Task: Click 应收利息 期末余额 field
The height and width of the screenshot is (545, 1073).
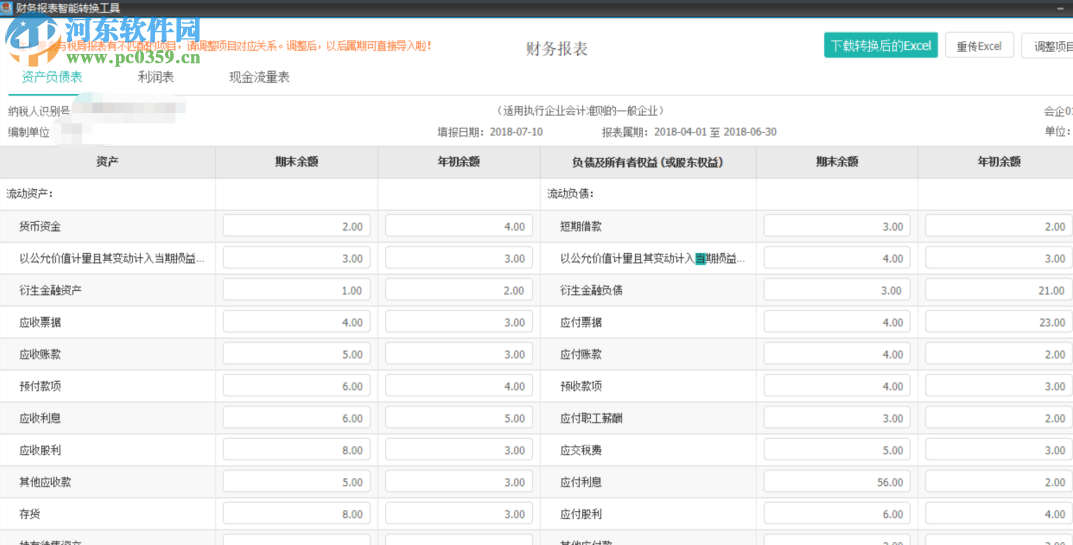Action: point(296,418)
